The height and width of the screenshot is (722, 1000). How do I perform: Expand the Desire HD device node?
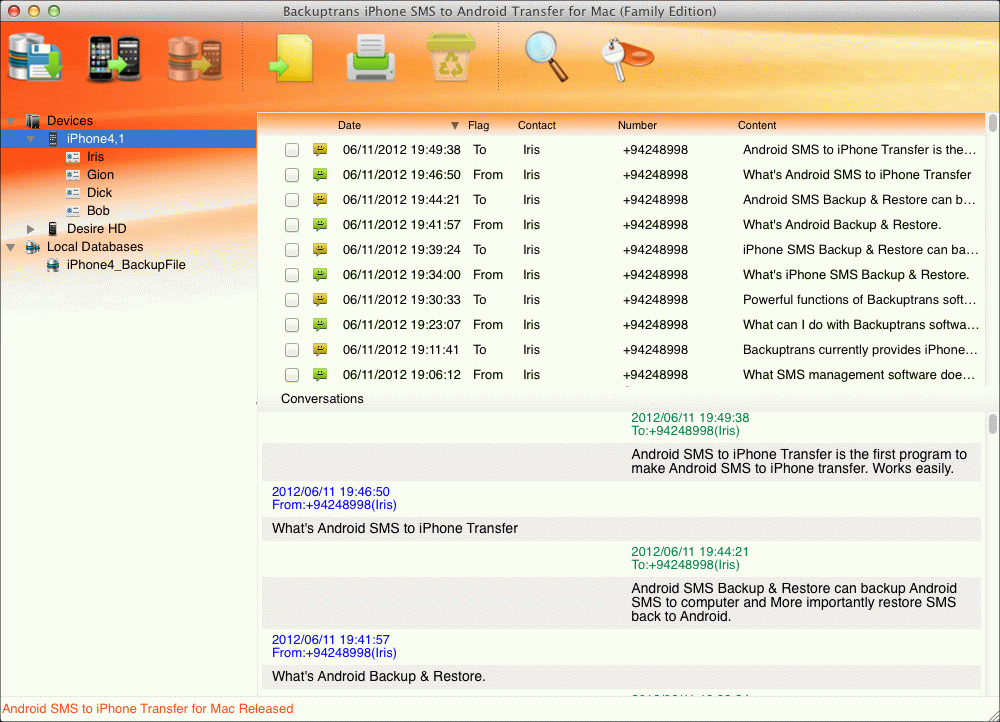[x=30, y=228]
